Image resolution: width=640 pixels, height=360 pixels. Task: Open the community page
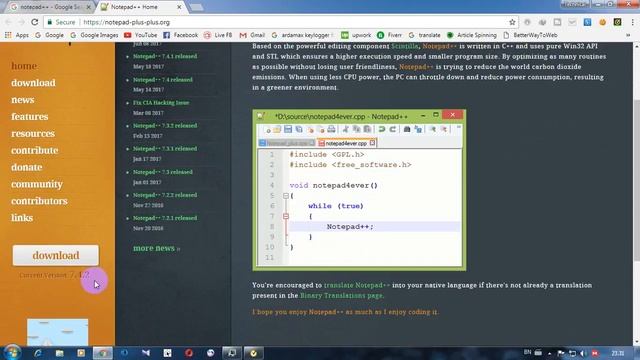point(37,184)
